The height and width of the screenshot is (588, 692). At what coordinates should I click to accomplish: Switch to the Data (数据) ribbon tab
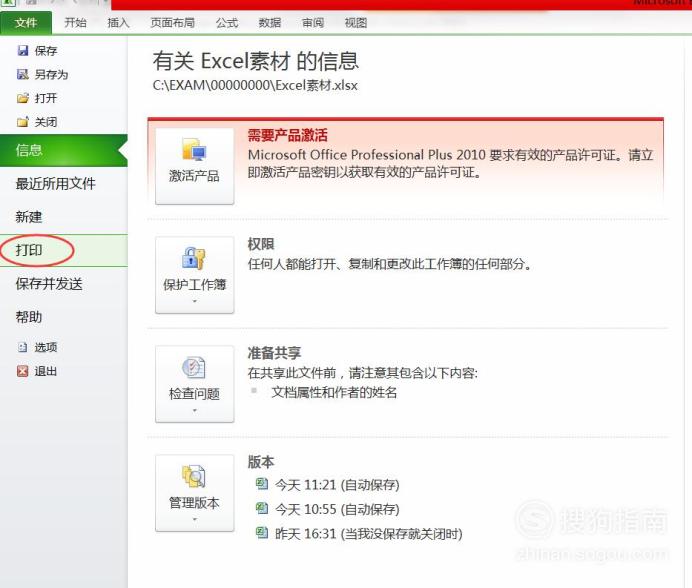click(x=270, y=23)
